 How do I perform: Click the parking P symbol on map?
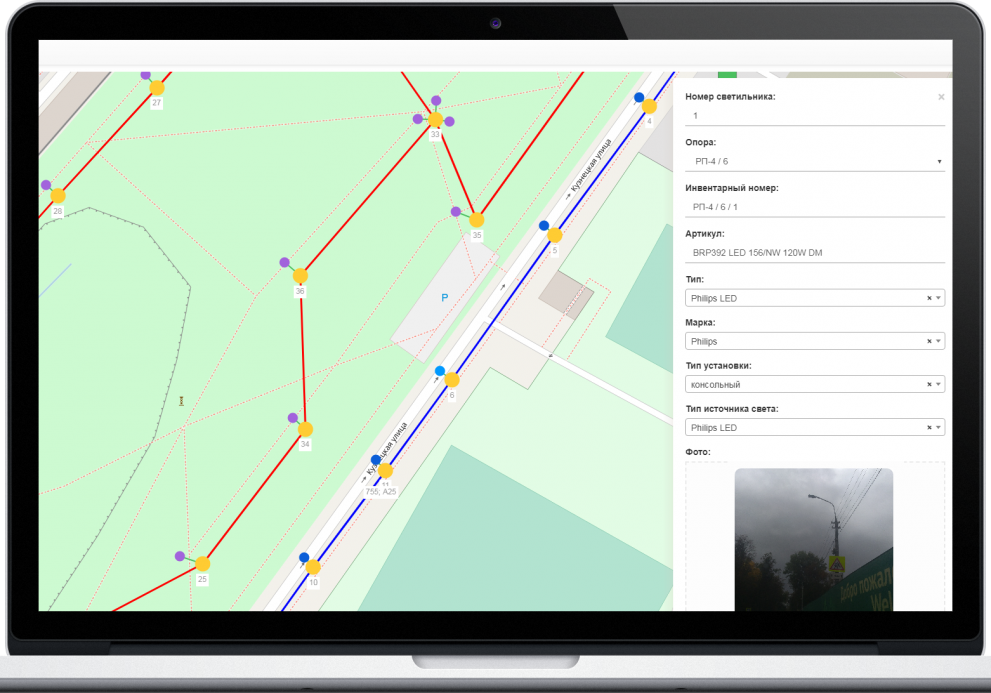(x=445, y=298)
